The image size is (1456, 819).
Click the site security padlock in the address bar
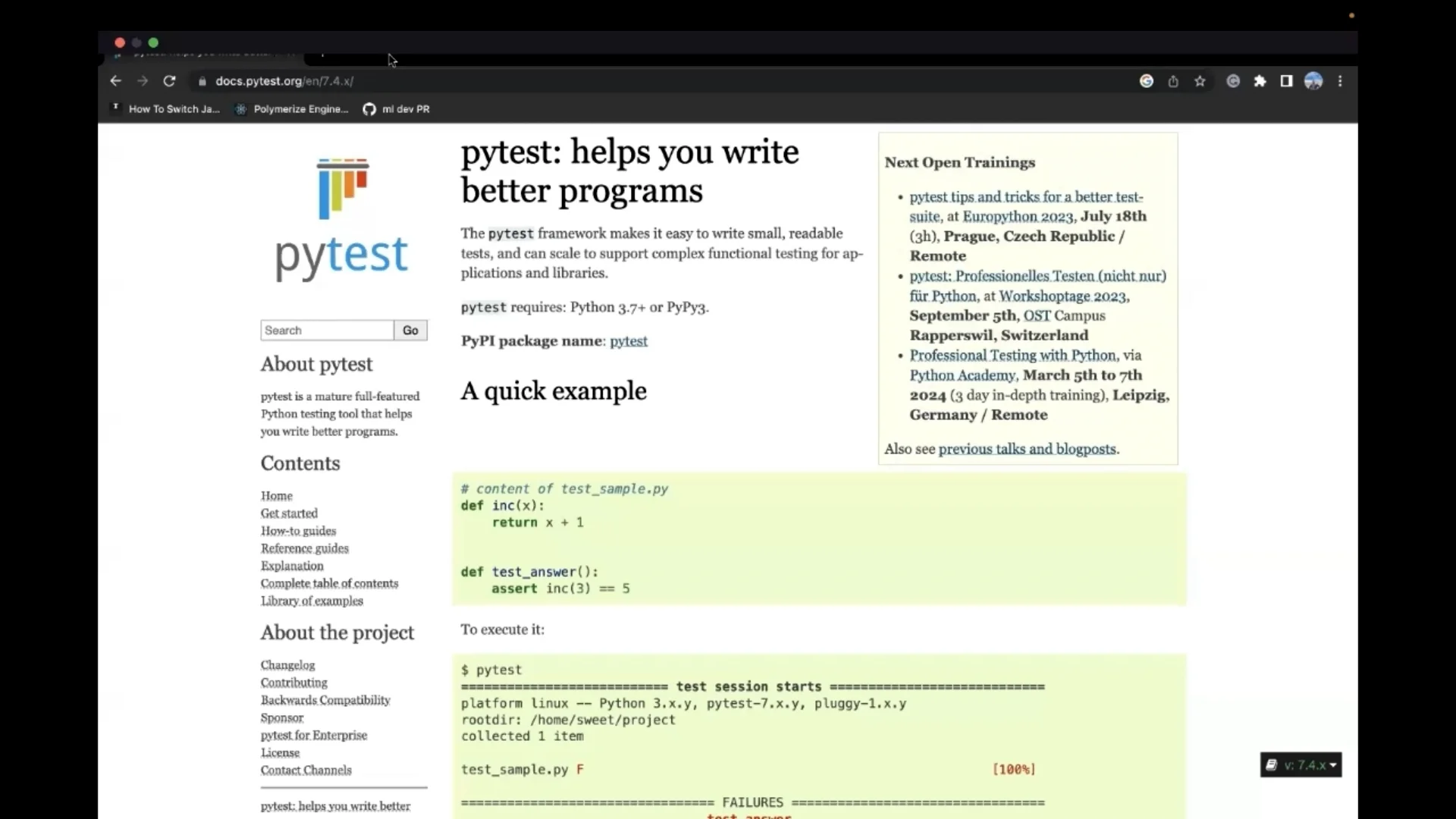[202, 81]
